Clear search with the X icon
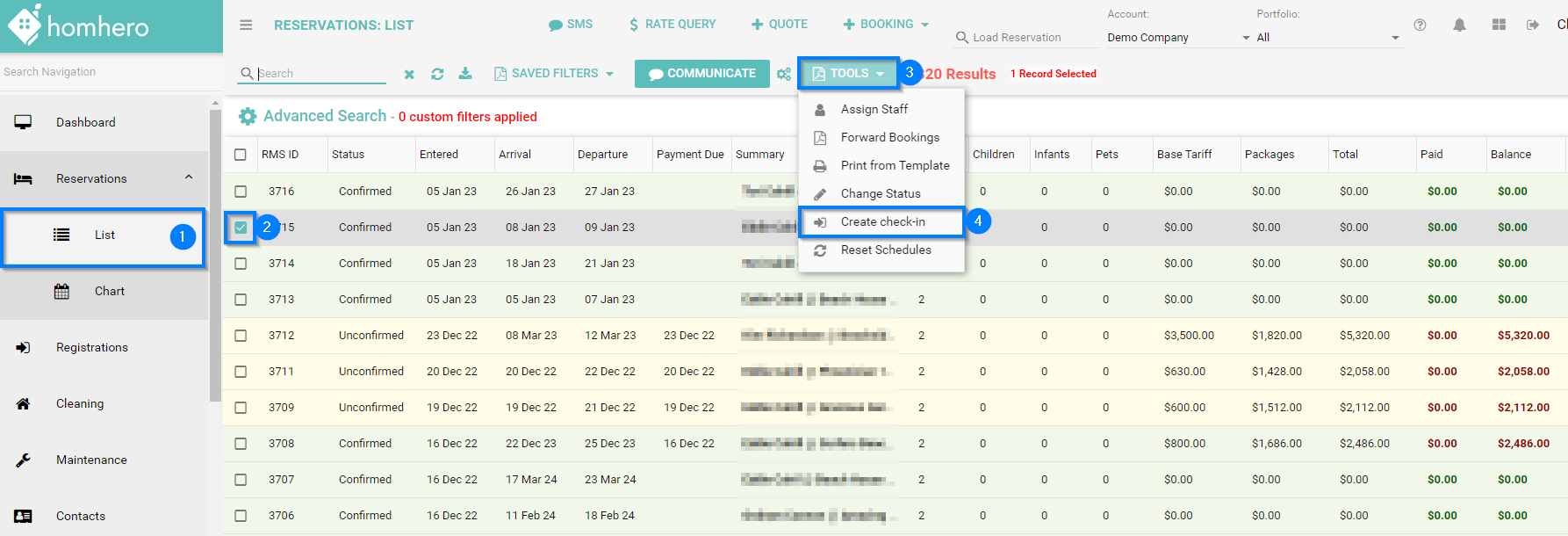This screenshot has width=1568, height=536. [409, 75]
